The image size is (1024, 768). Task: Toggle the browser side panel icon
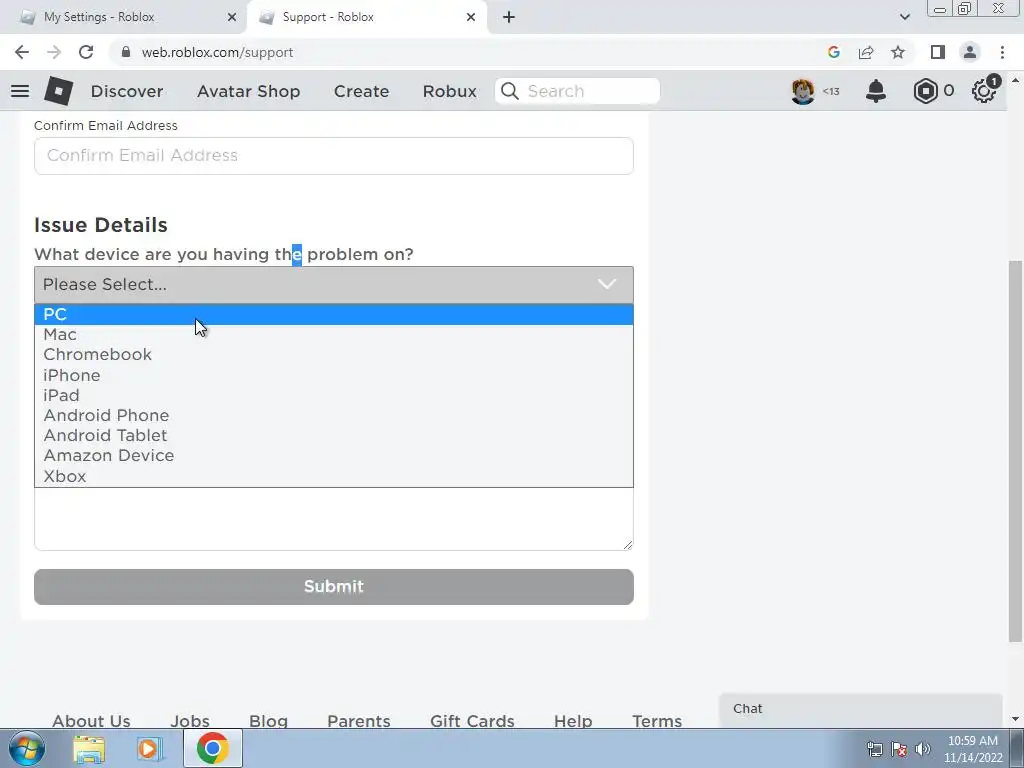pos(938,52)
